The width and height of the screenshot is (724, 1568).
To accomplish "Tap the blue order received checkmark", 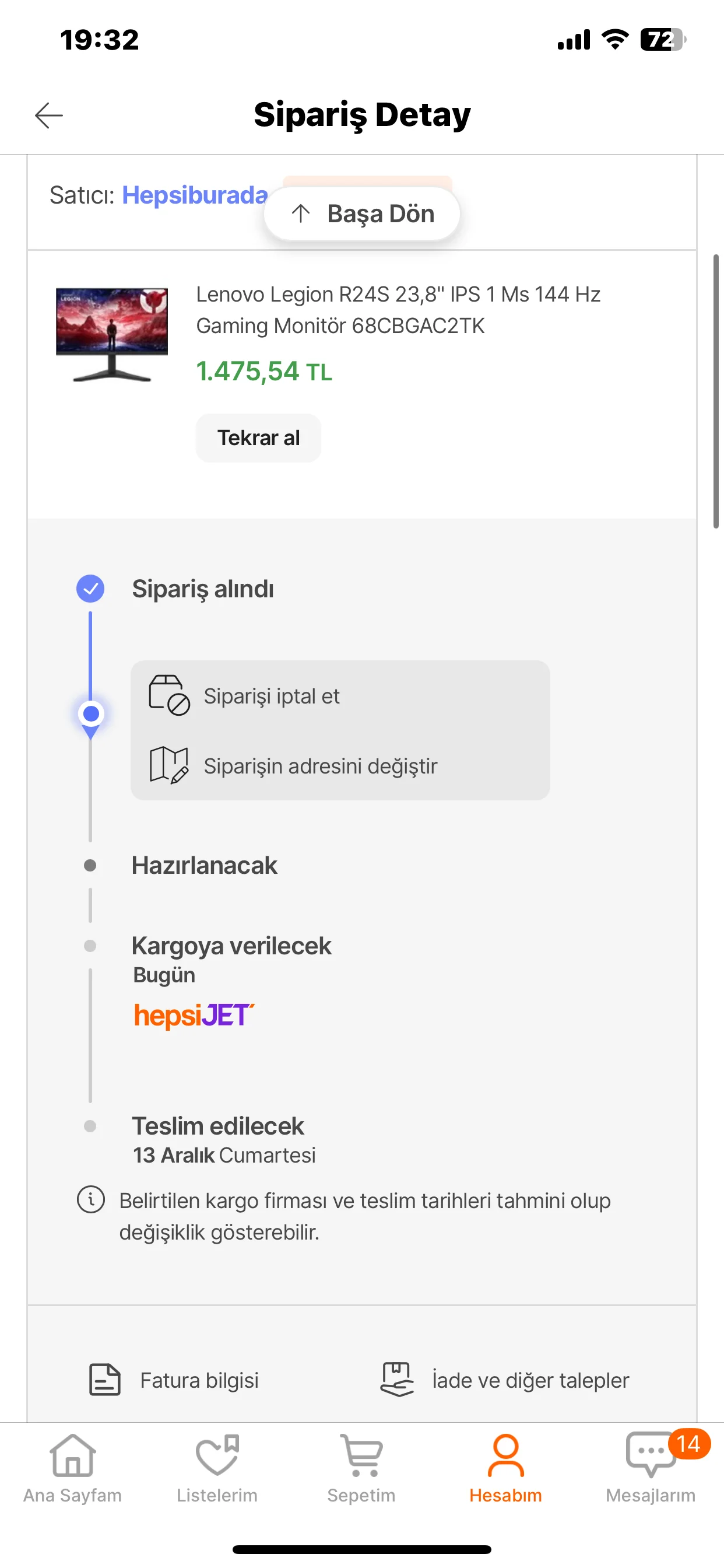I will pos(90,589).
